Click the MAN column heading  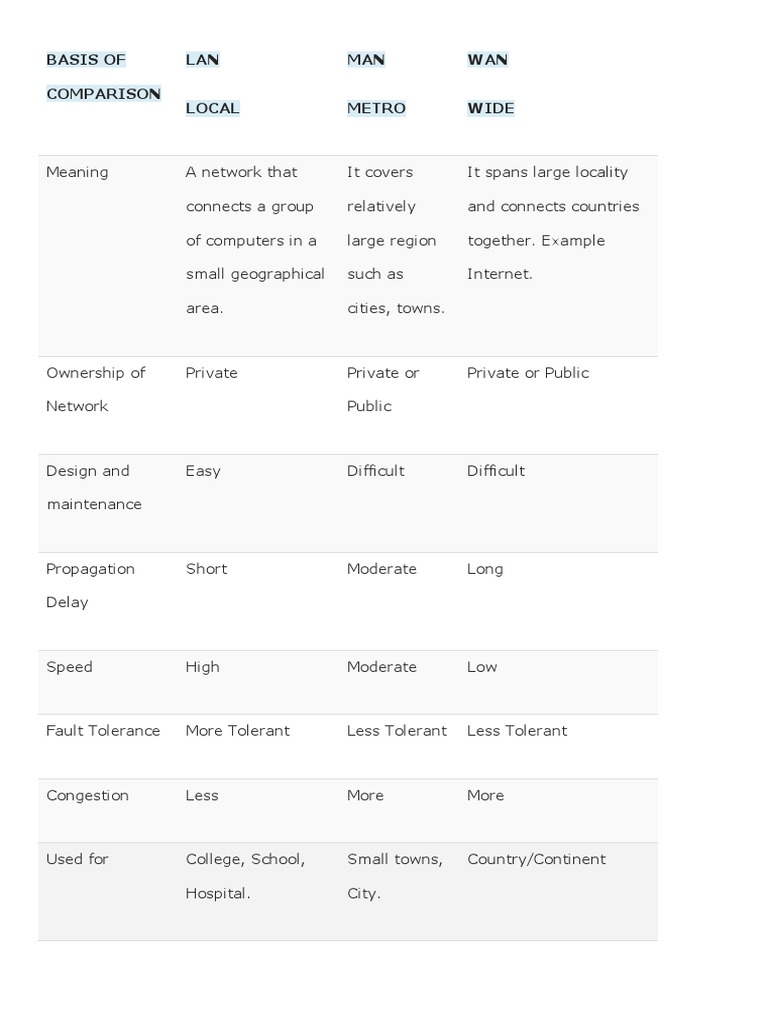(x=365, y=60)
